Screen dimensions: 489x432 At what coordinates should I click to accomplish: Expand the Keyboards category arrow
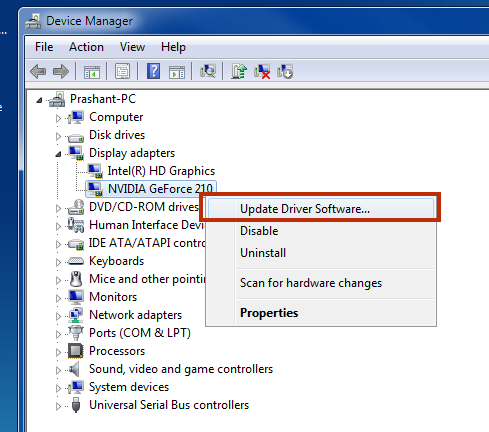(58, 262)
